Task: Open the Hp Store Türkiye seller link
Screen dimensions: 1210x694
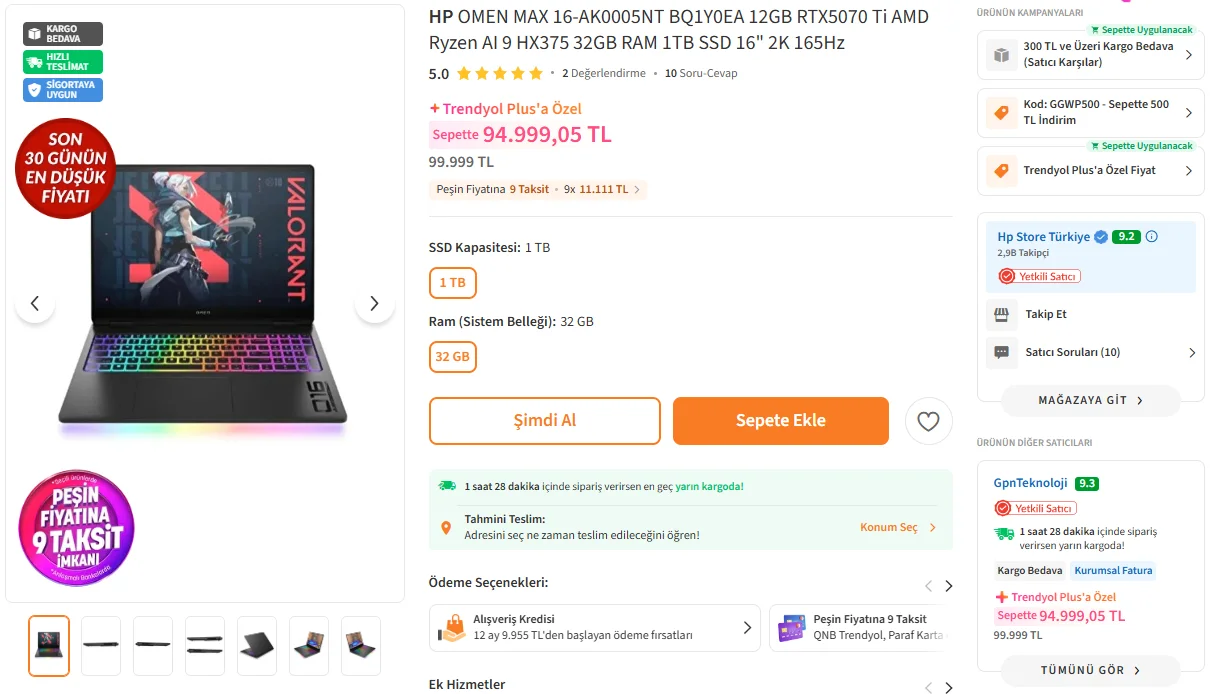Action: 1043,237
